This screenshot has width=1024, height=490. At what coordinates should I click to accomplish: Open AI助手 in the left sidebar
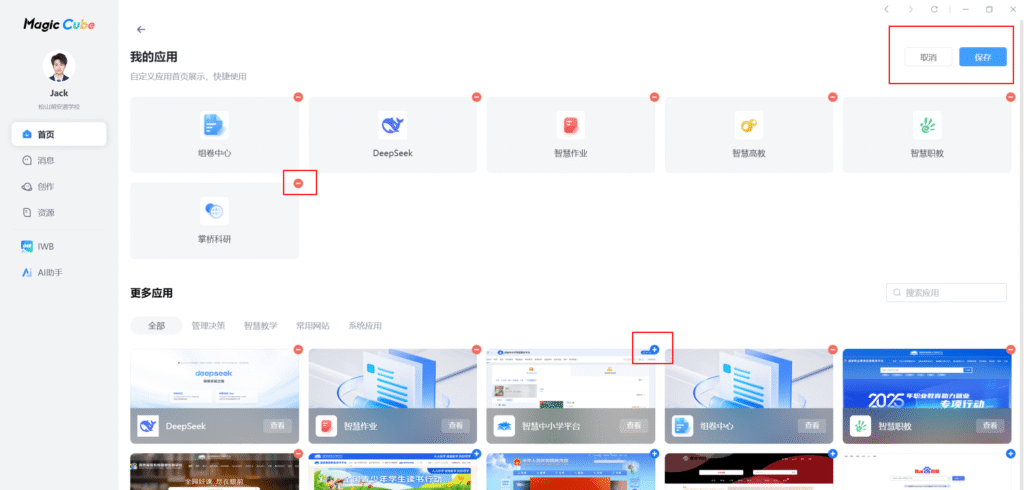(50, 272)
